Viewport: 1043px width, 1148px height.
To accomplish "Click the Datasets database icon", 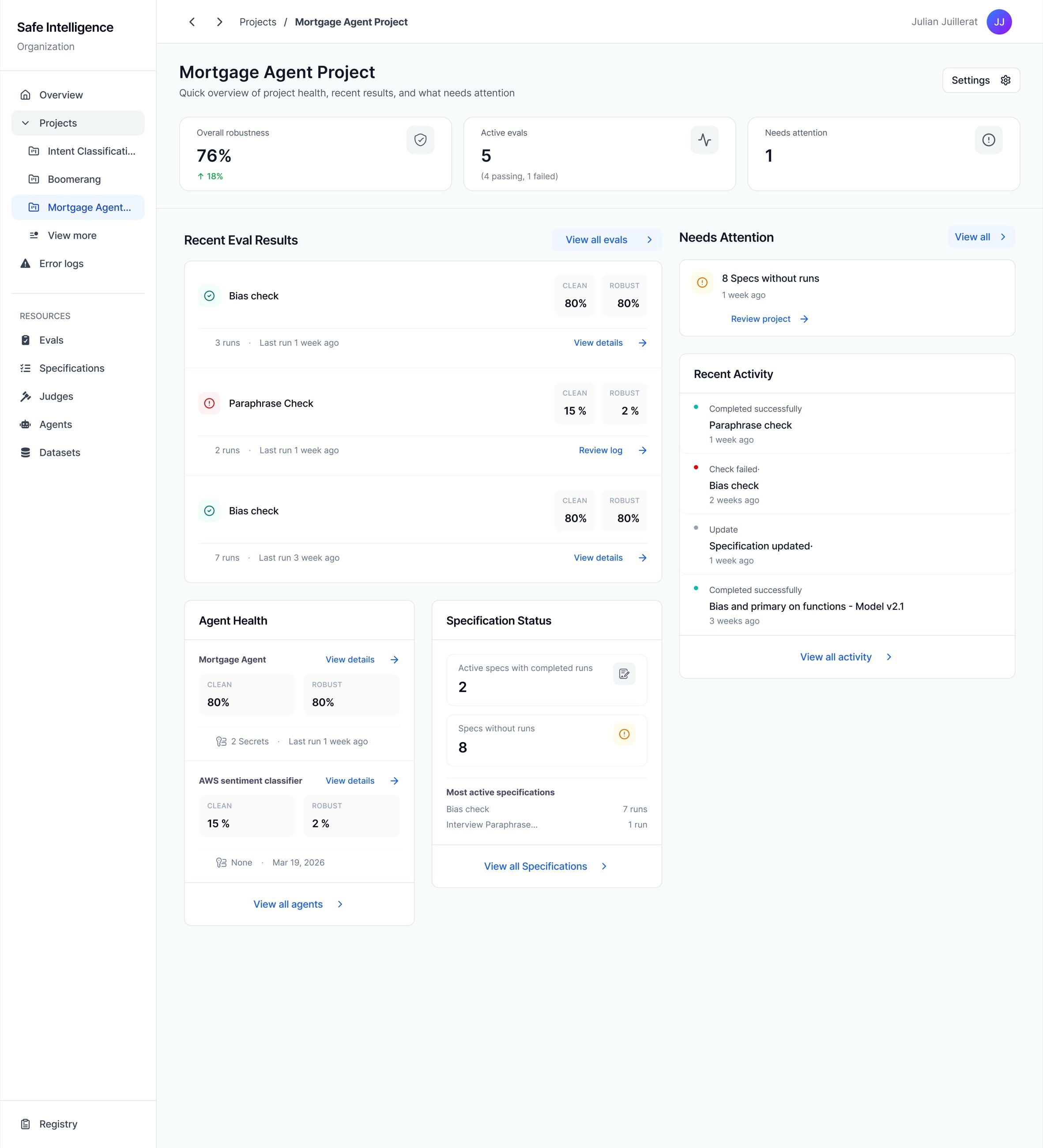I will click(26, 453).
